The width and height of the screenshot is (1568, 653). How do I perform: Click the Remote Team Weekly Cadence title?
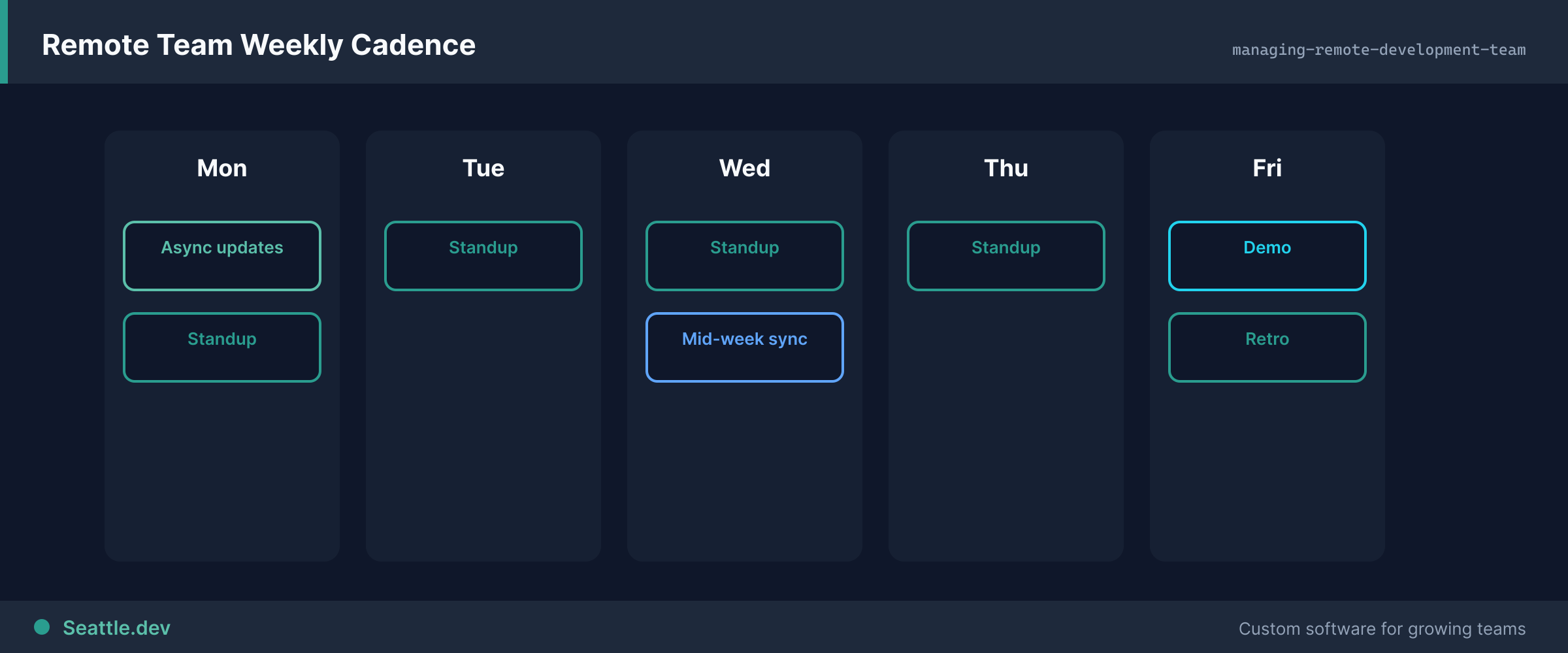point(259,45)
